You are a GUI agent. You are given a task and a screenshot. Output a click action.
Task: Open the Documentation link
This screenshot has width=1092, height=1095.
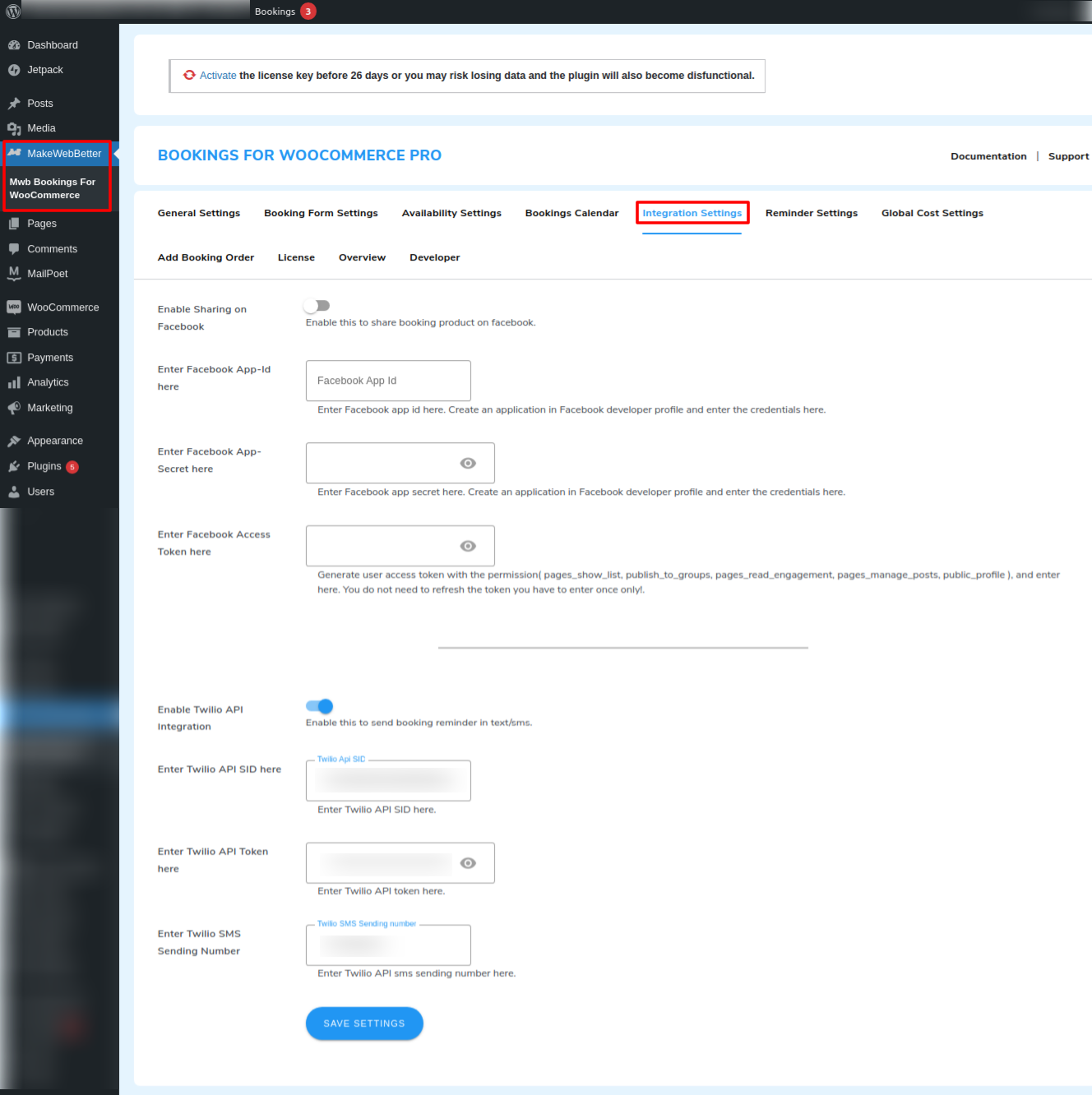click(x=988, y=156)
